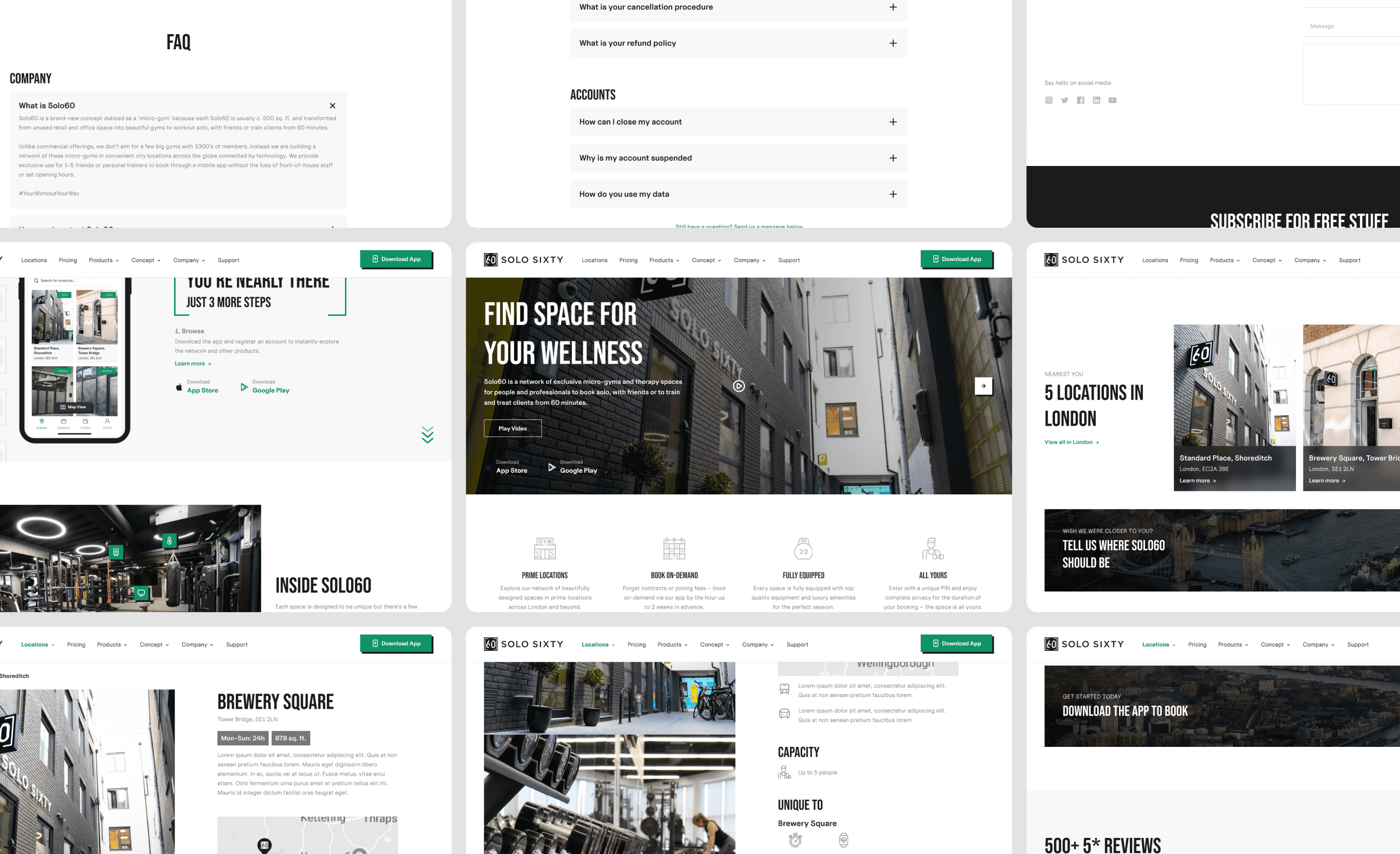1400x854 pixels.
Task: Click Solo Sixty logo on the Capacity page
Action: [523, 644]
